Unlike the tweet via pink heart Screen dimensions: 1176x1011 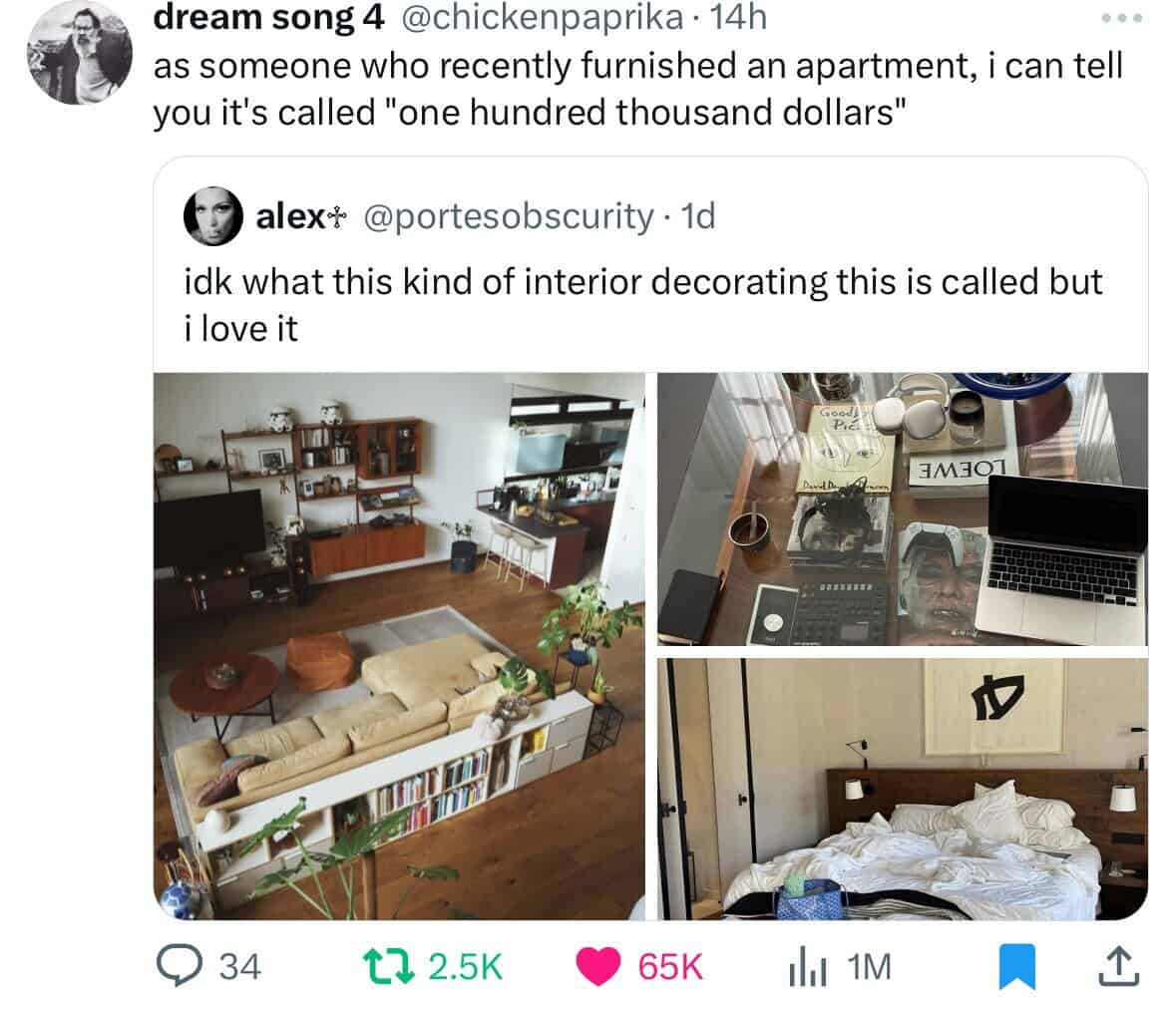pos(597,967)
